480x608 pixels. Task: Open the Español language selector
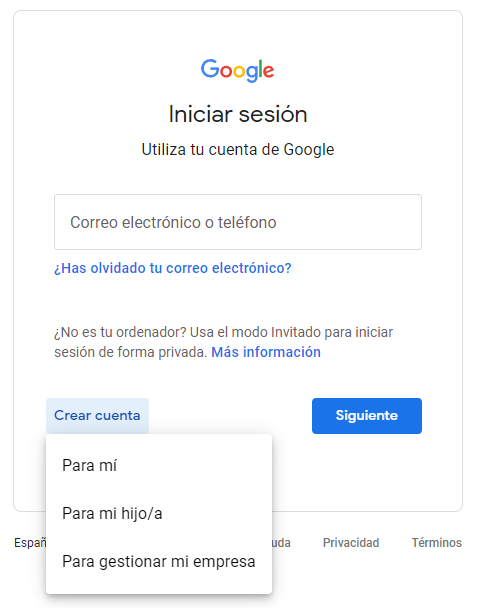coord(30,542)
